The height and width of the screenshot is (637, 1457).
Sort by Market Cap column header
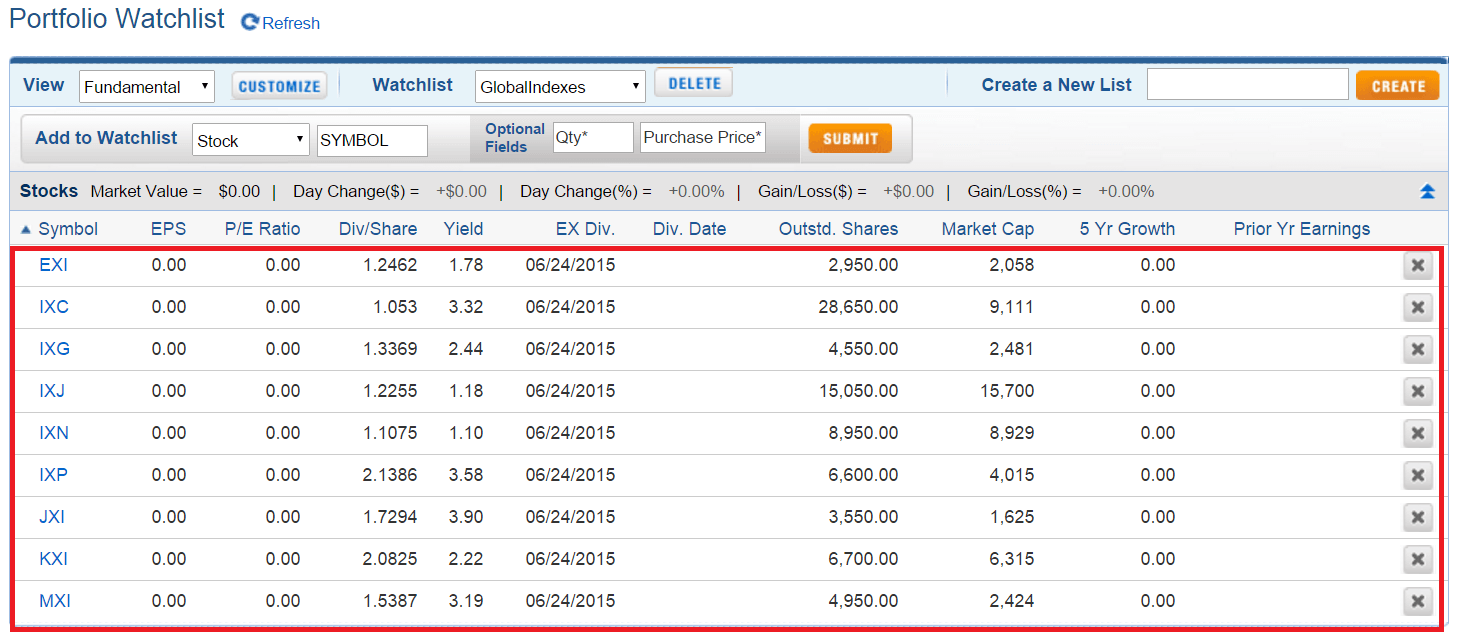click(987, 229)
